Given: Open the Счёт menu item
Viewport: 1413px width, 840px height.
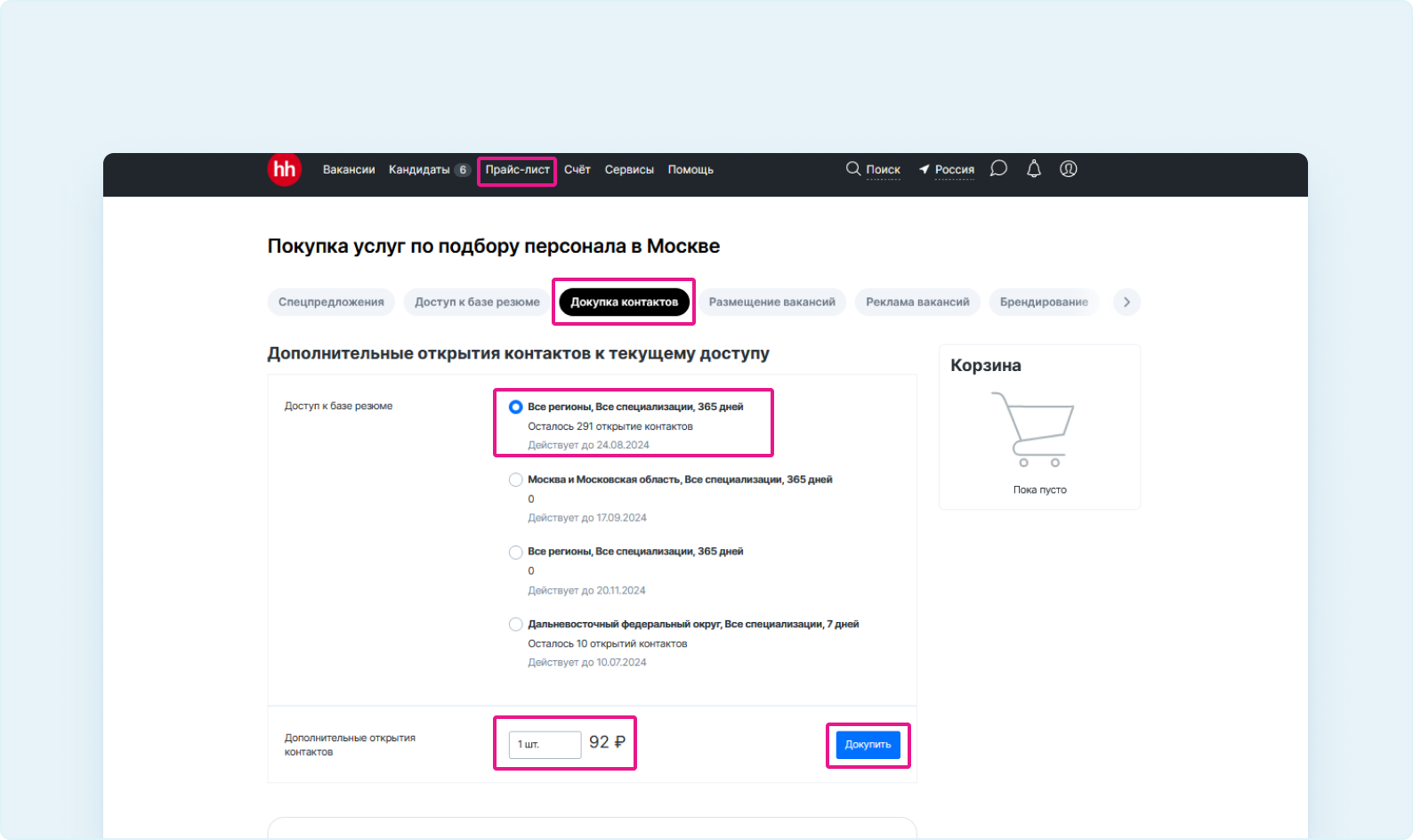Looking at the screenshot, I should tap(577, 169).
